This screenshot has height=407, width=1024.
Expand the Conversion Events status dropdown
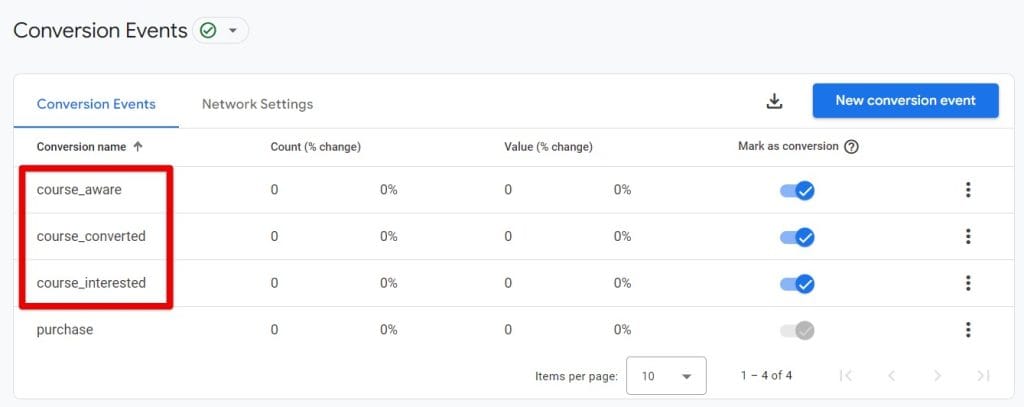coord(221,31)
